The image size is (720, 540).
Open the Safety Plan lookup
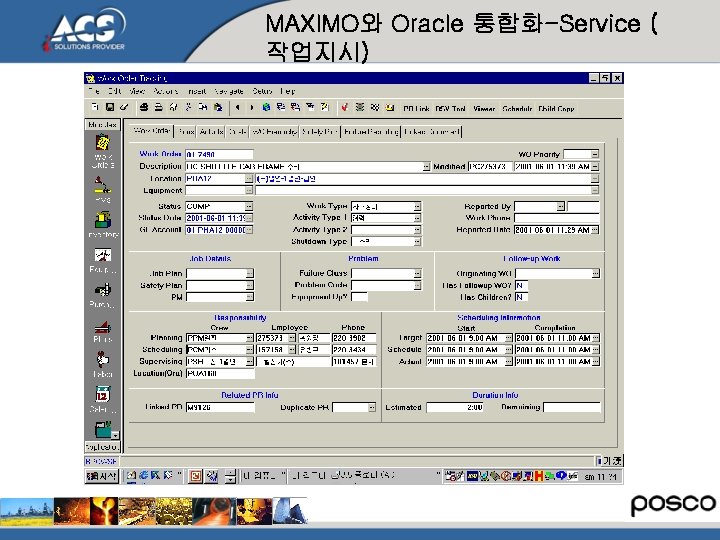(249, 285)
